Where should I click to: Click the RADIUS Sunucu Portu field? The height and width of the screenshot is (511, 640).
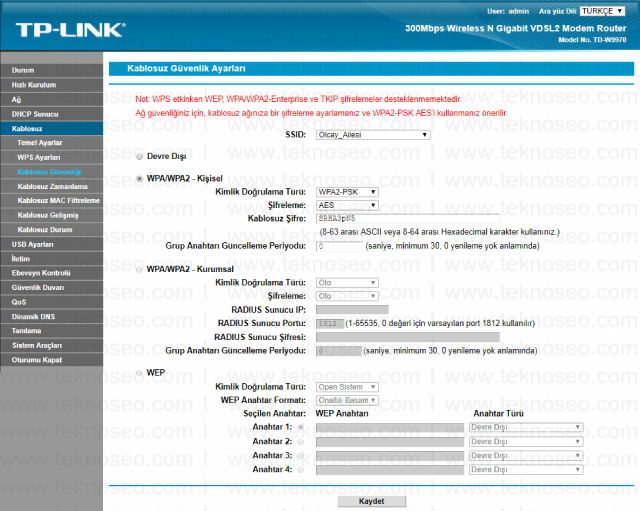click(330, 324)
